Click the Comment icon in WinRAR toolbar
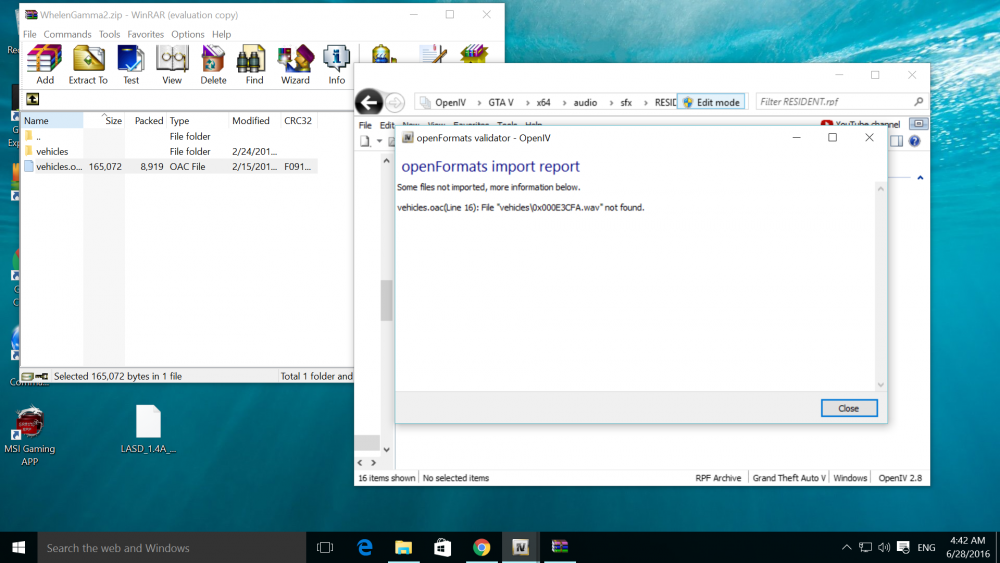This screenshot has height=563, width=1000. pos(433,54)
